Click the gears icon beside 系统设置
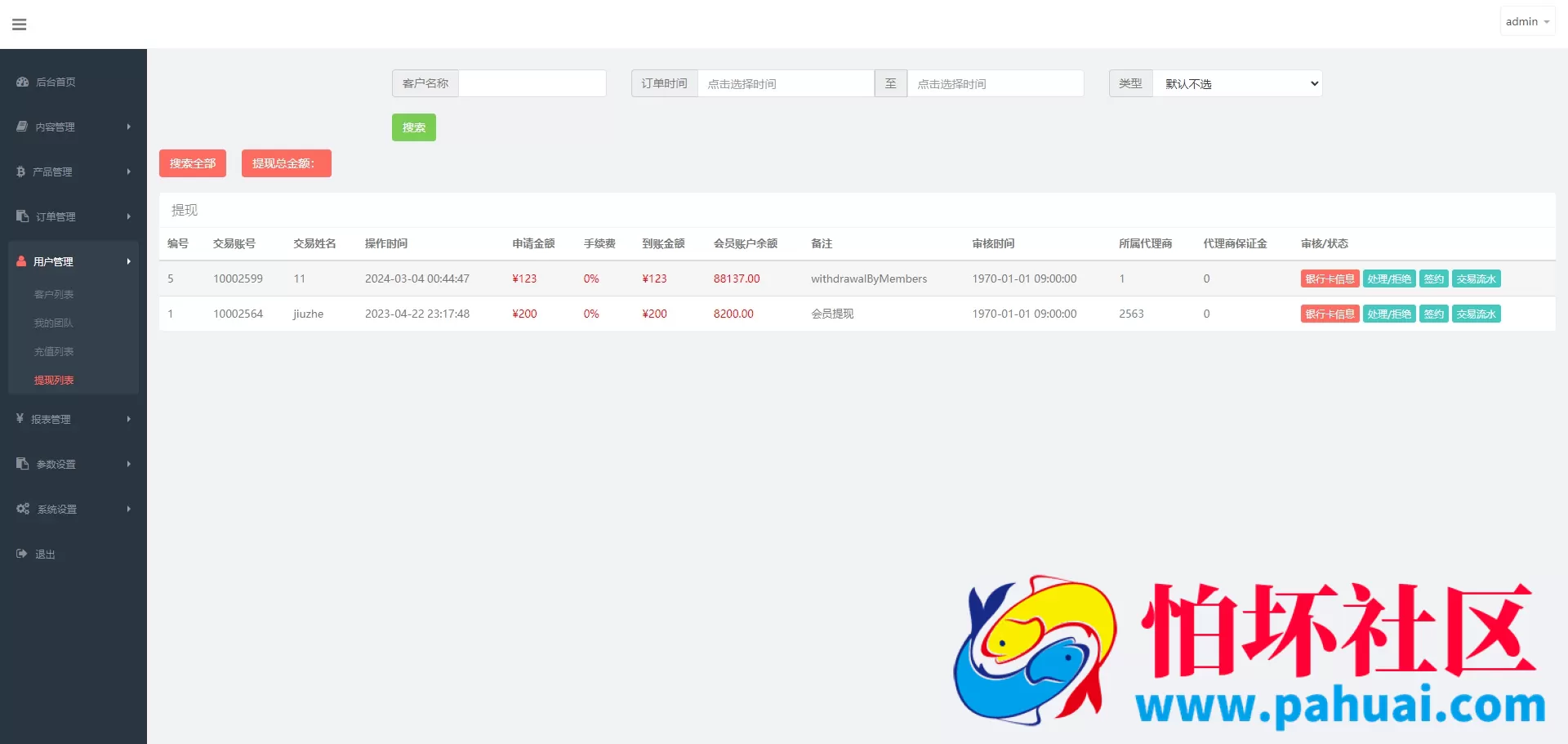The height and width of the screenshot is (744, 1568). coord(23,509)
